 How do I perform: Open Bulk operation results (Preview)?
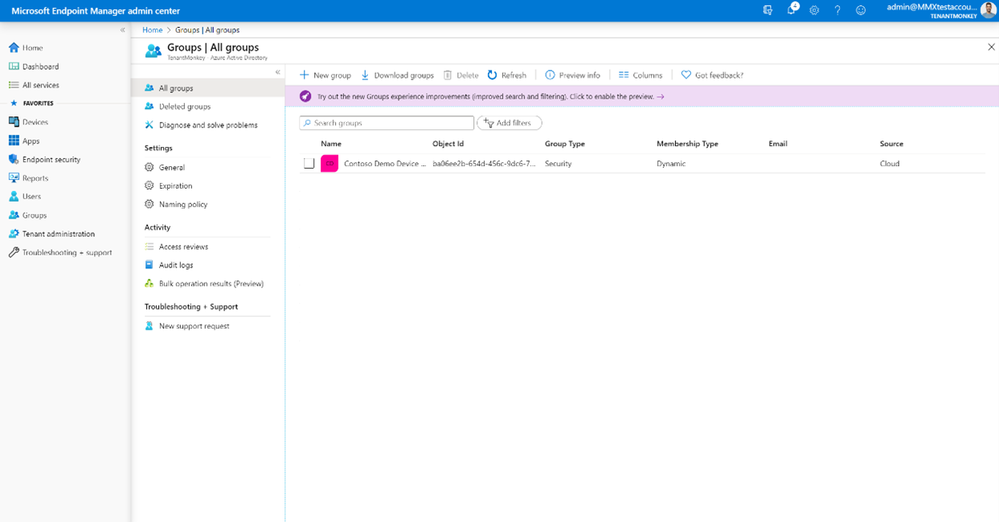212,284
